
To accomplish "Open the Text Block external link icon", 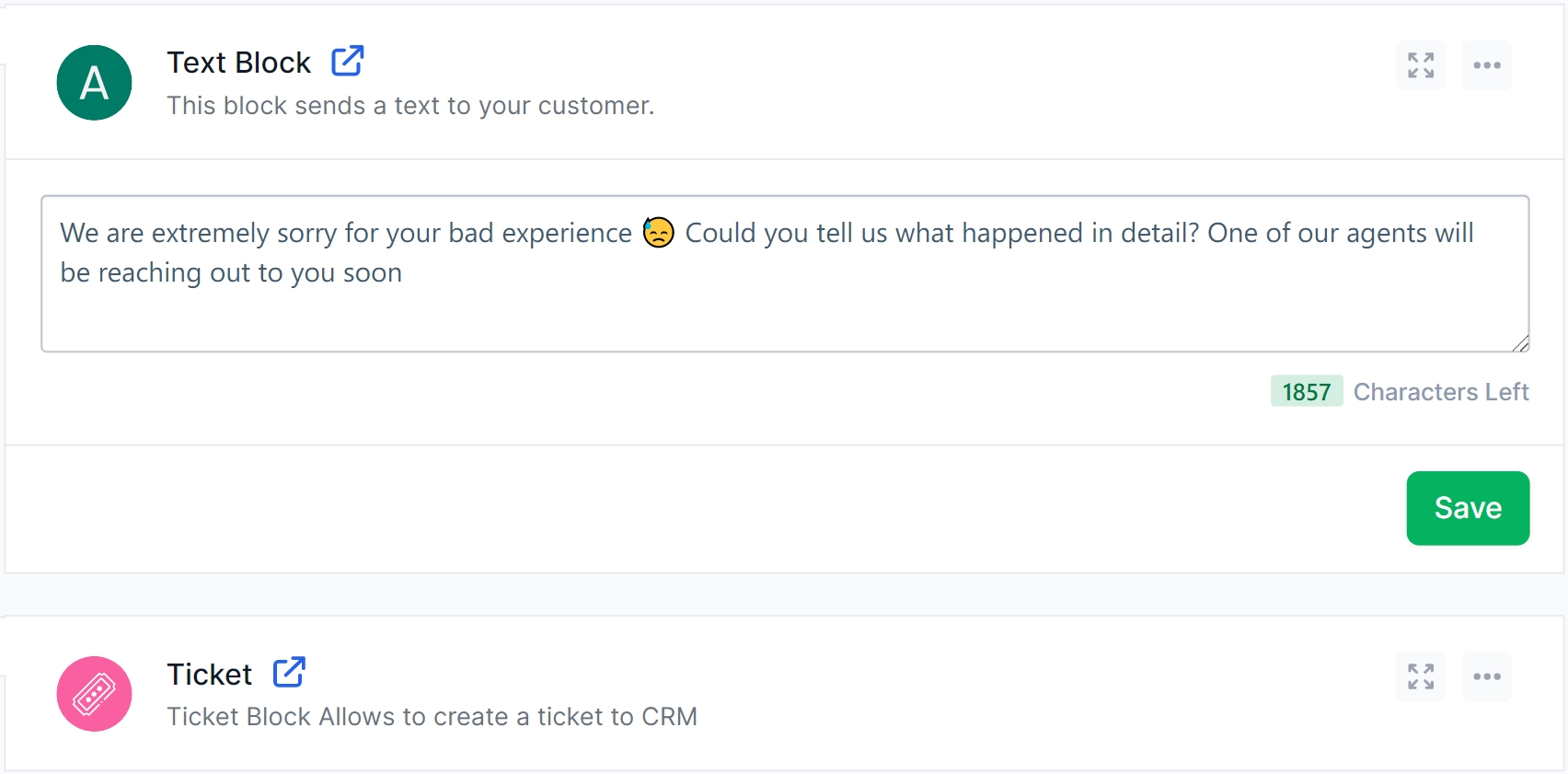I will 348,62.
